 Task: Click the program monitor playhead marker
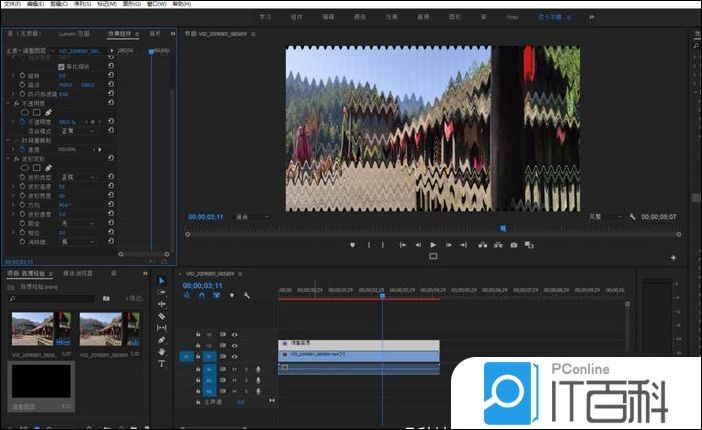[502, 228]
